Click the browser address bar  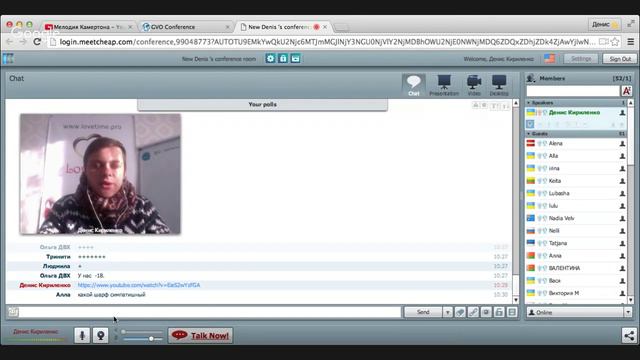(x=327, y=42)
